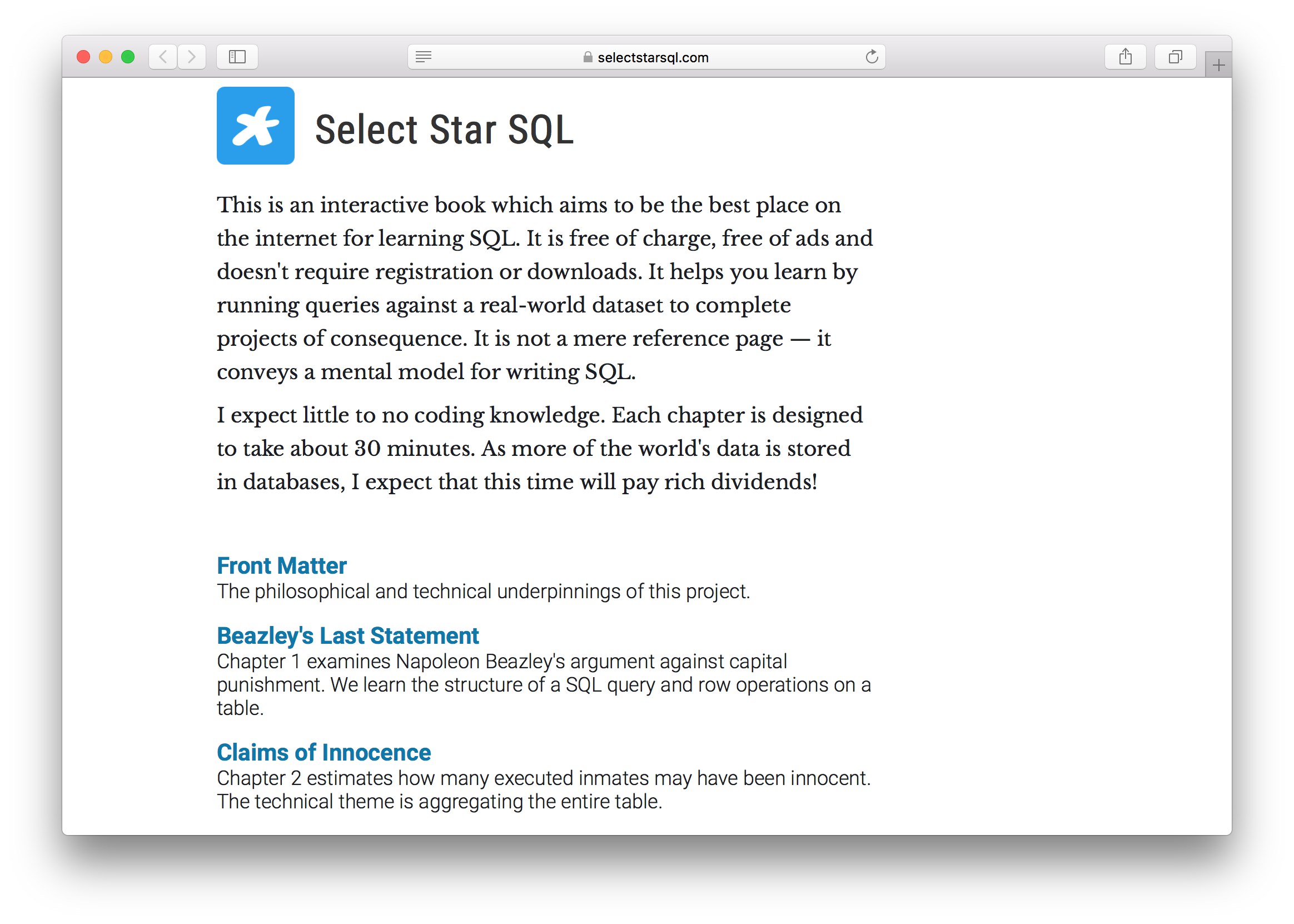Toggle the Safari sidebar button
This screenshot has height=924, width=1294.
click(x=237, y=57)
